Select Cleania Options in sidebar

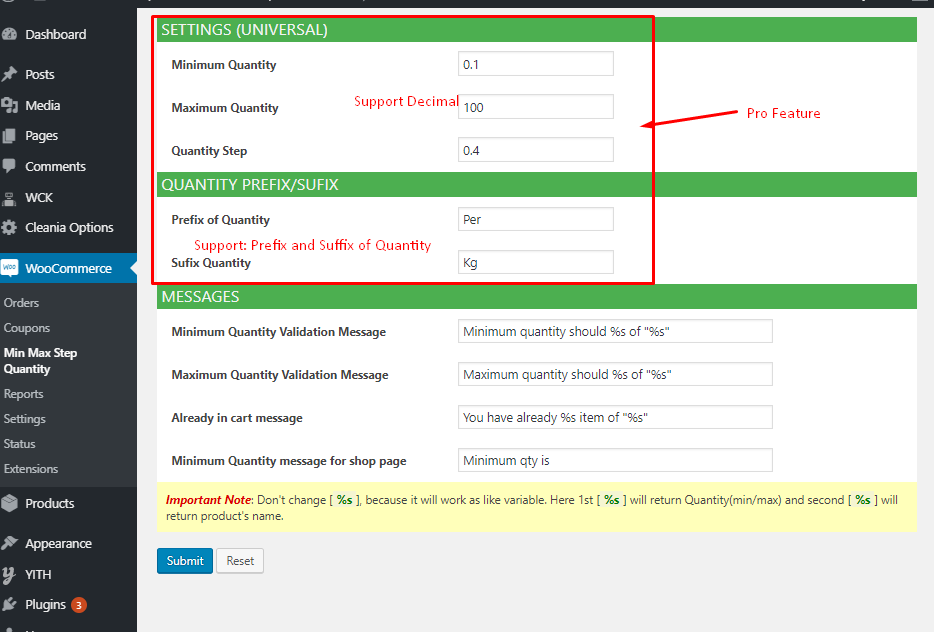coord(69,227)
